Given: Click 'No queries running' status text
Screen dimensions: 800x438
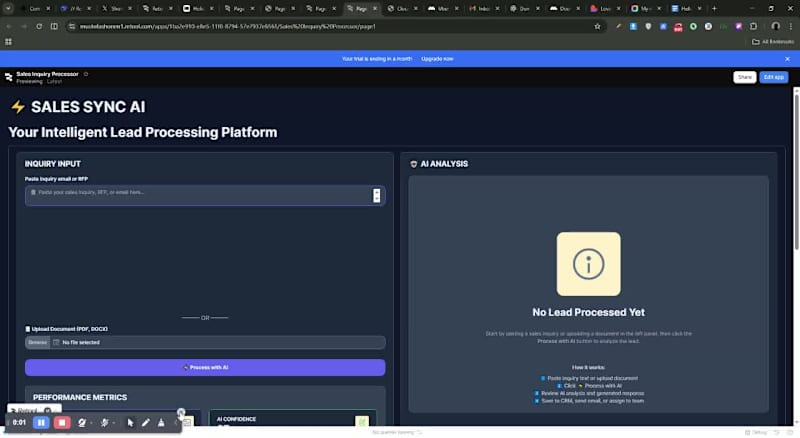Looking at the screenshot, I should tap(394, 432).
